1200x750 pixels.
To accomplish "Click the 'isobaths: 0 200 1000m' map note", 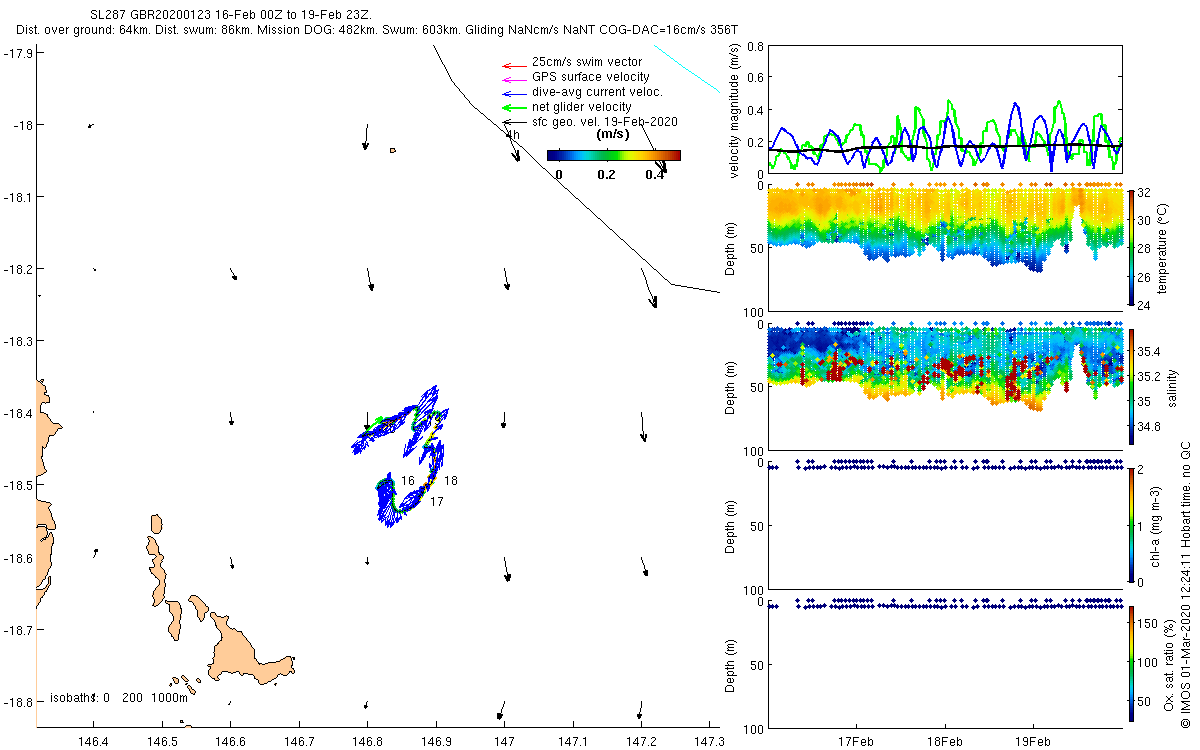I will coord(118,697).
